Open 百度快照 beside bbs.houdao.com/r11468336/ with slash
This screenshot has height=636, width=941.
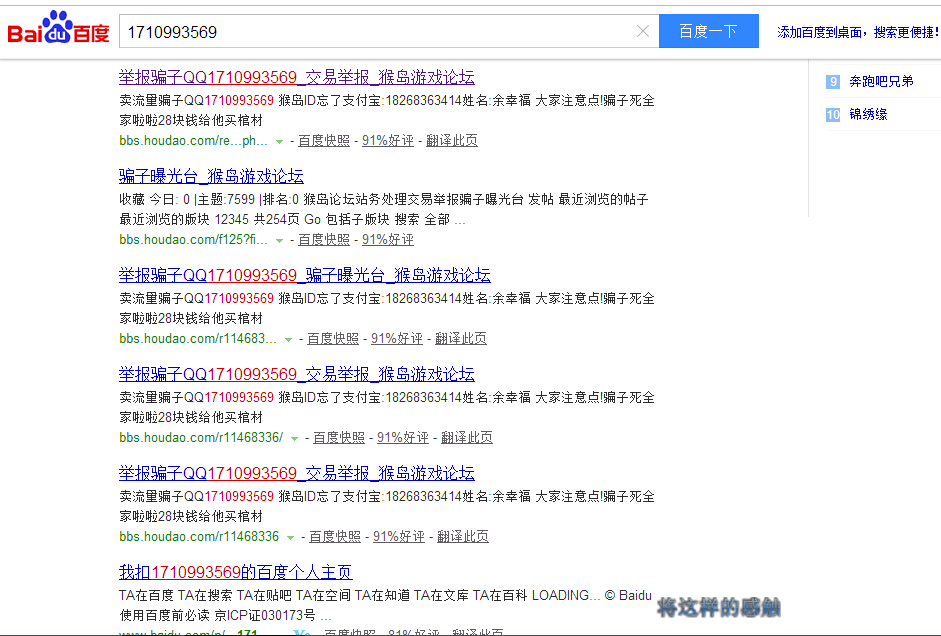click(x=339, y=438)
